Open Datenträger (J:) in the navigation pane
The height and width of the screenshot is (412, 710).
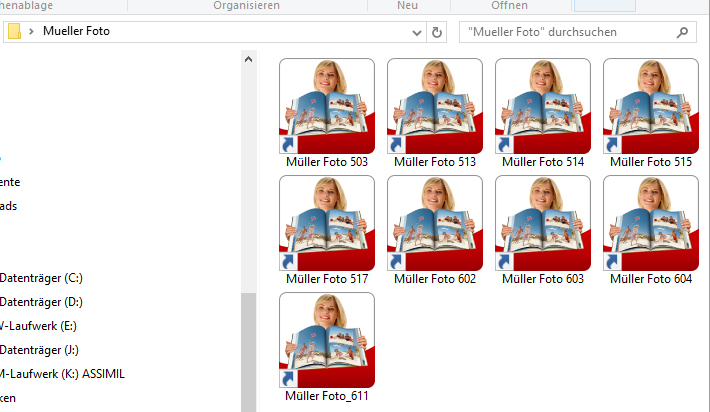[39, 350]
